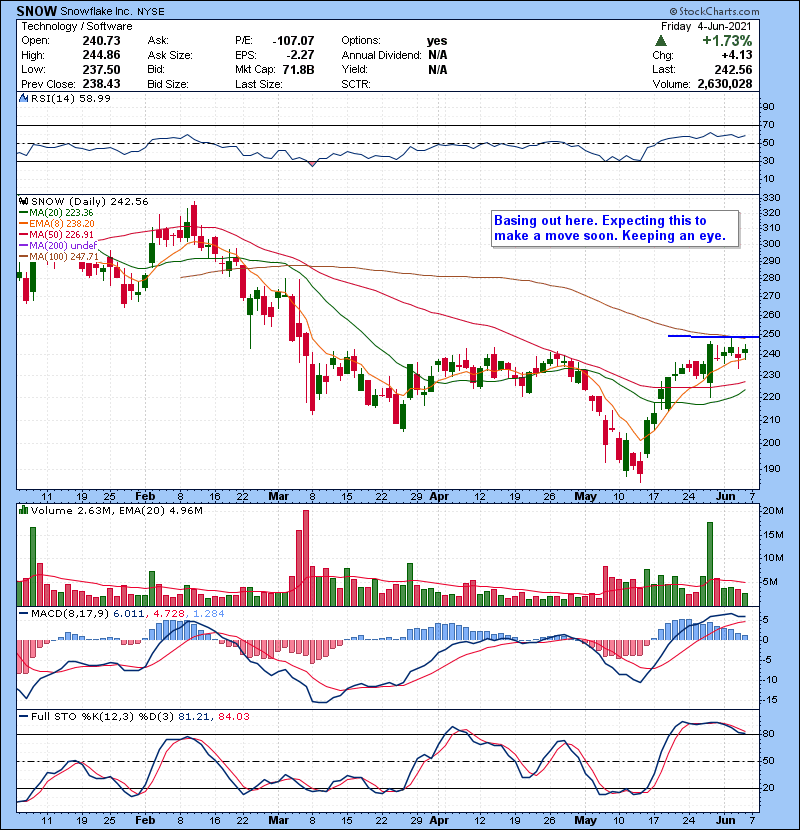Viewport: 800px width, 830px height.
Task: Click the Technology / Software sector label
Action: coord(77,26)
